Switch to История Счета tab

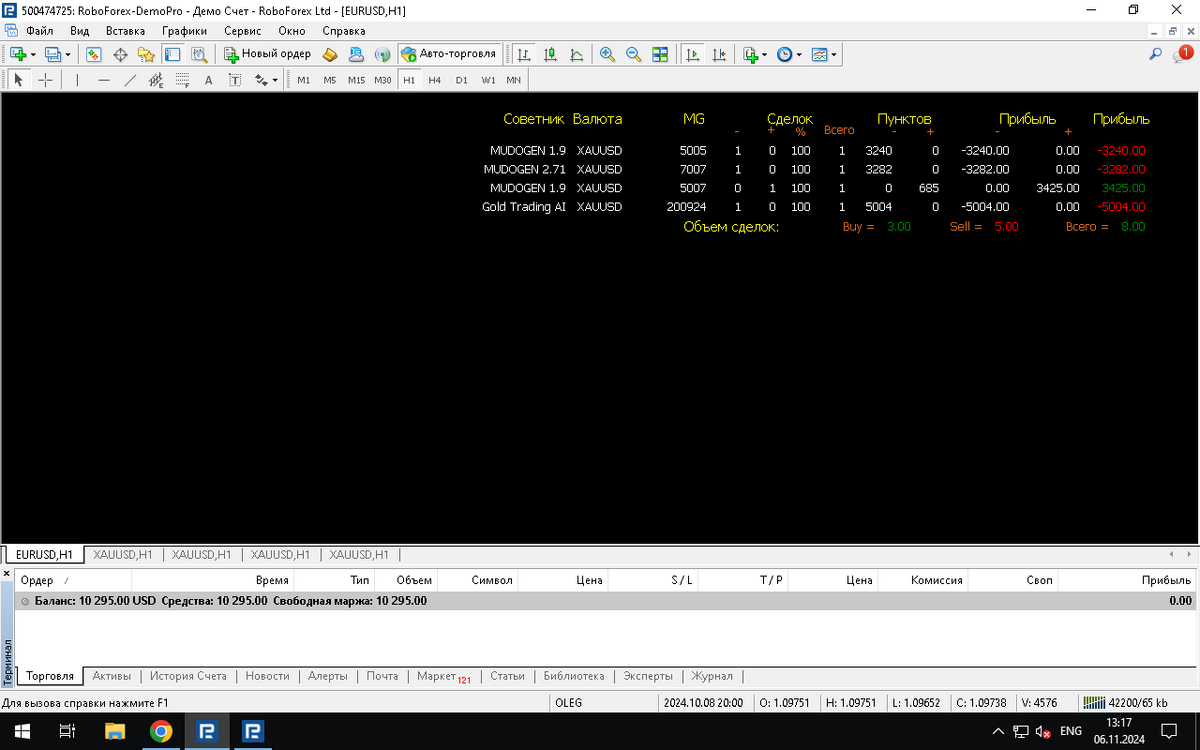pyautogui.click(x=188, y=676)
